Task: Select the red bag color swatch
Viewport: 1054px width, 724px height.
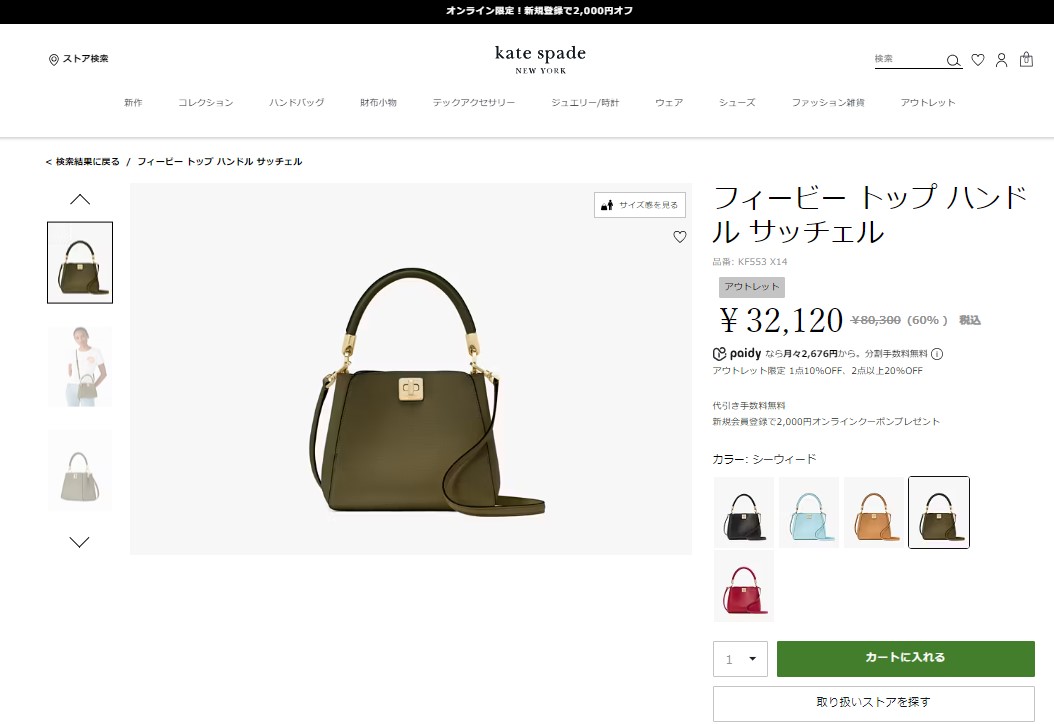Action: (743, 586)
